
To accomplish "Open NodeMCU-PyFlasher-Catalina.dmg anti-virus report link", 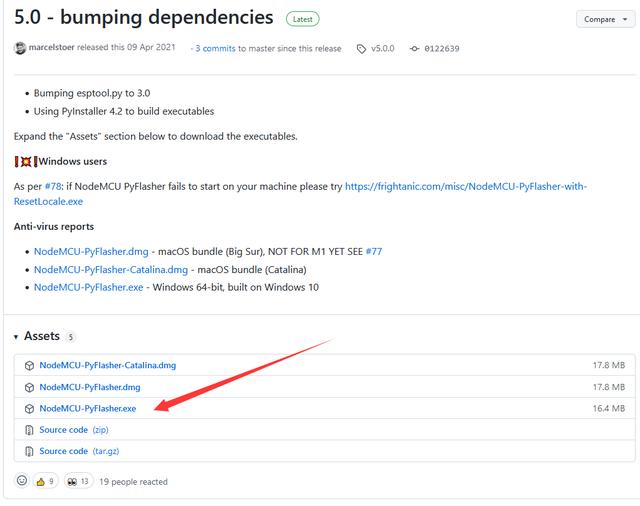I will 111,270.
